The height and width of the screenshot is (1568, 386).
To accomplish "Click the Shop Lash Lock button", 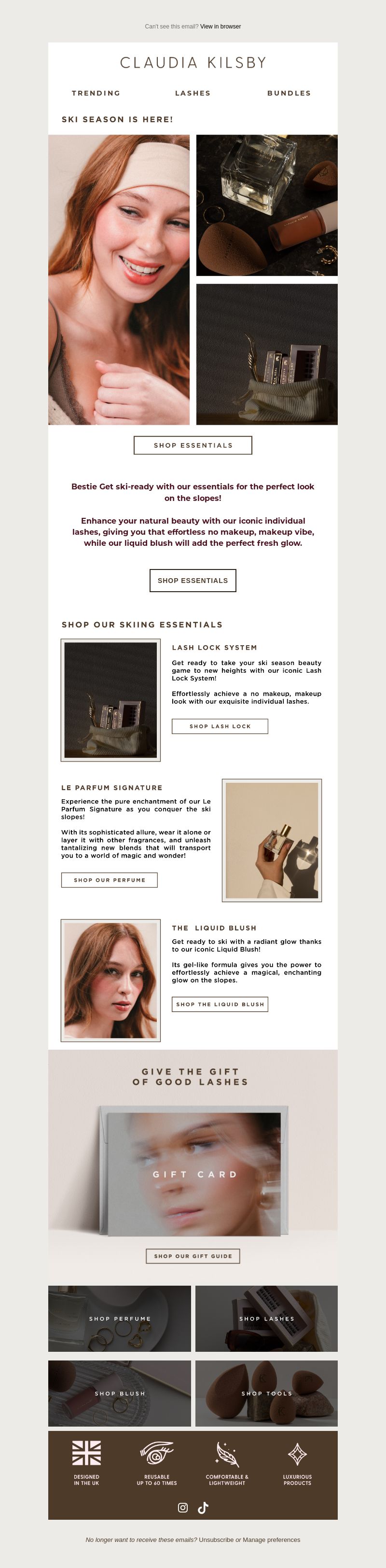I will coord(220,726).
